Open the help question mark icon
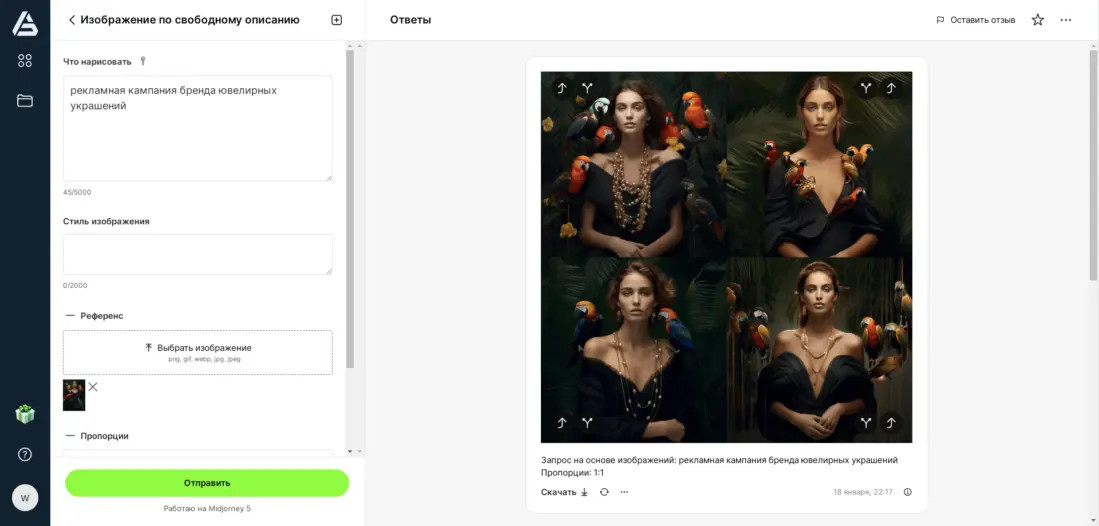The height and width of the screenshot is (526, 1099). click(x=25, y=455)
